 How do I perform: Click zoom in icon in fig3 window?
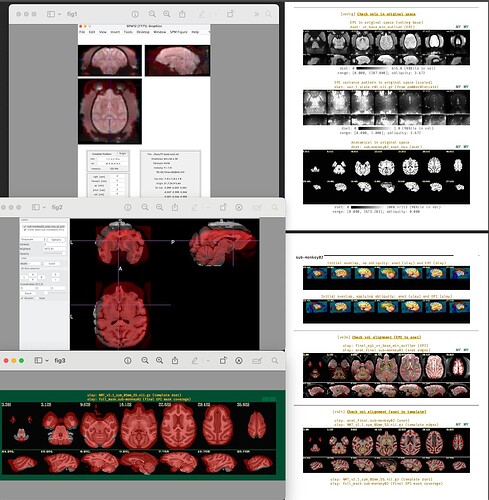(x=160, y=361)
